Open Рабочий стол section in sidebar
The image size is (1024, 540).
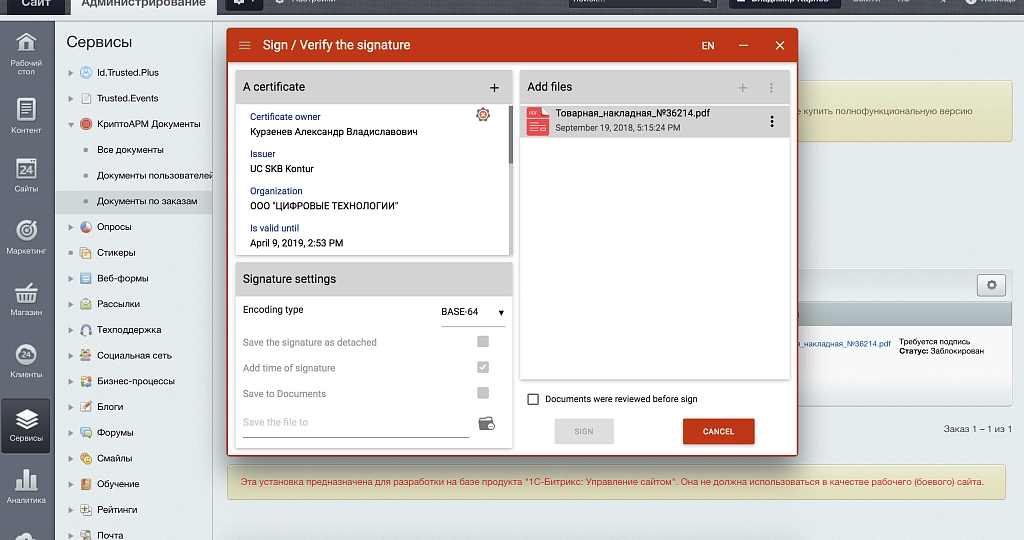point(26,54)
